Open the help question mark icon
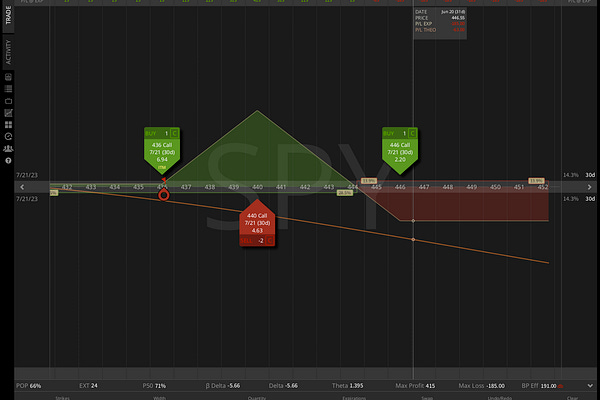The height and width of the screenshot is (400, 600). [x=8, y=161]
